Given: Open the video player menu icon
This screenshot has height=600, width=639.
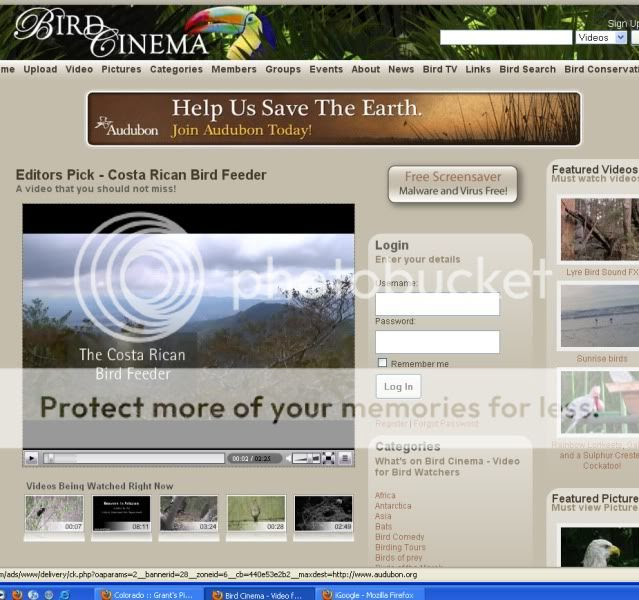Looking at the screenshot, I should pos(345,459).
